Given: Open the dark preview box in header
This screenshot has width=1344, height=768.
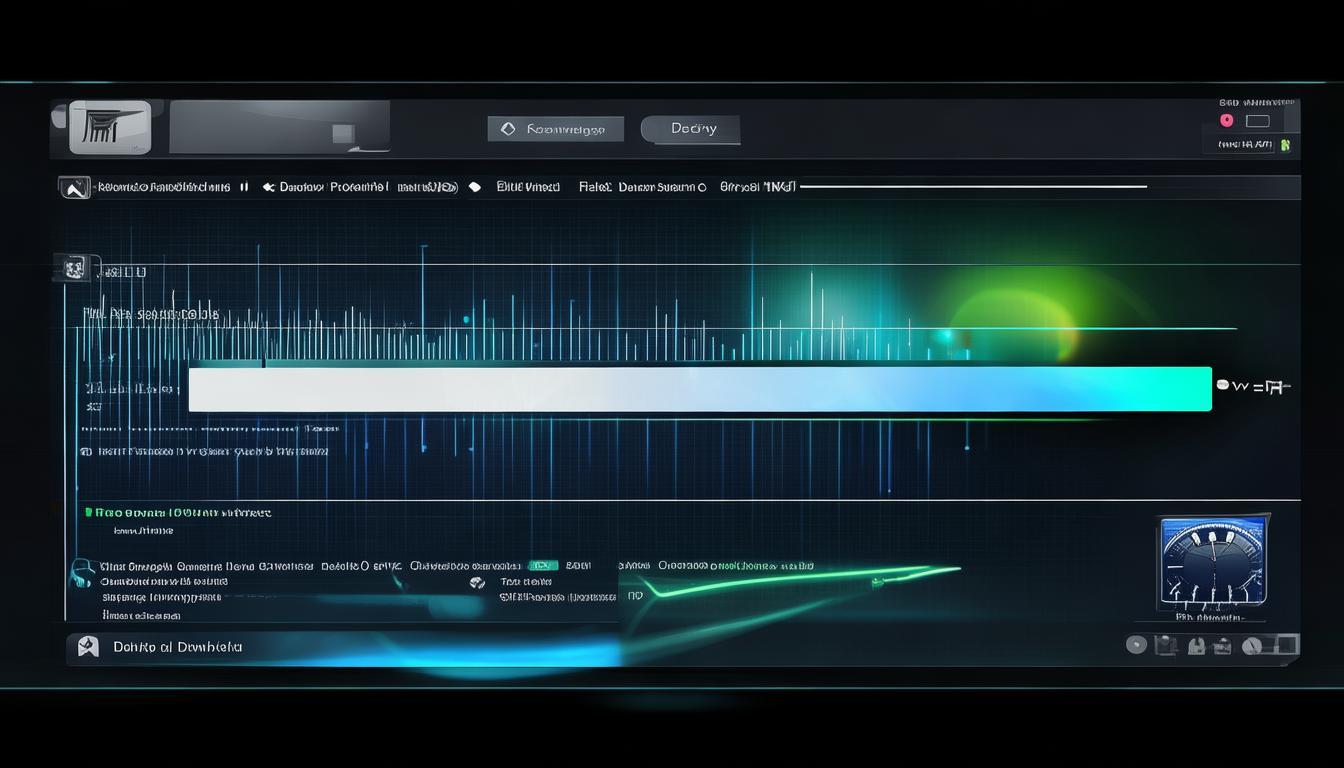Looking at the screenshot, I should click(x=279, y=127).
